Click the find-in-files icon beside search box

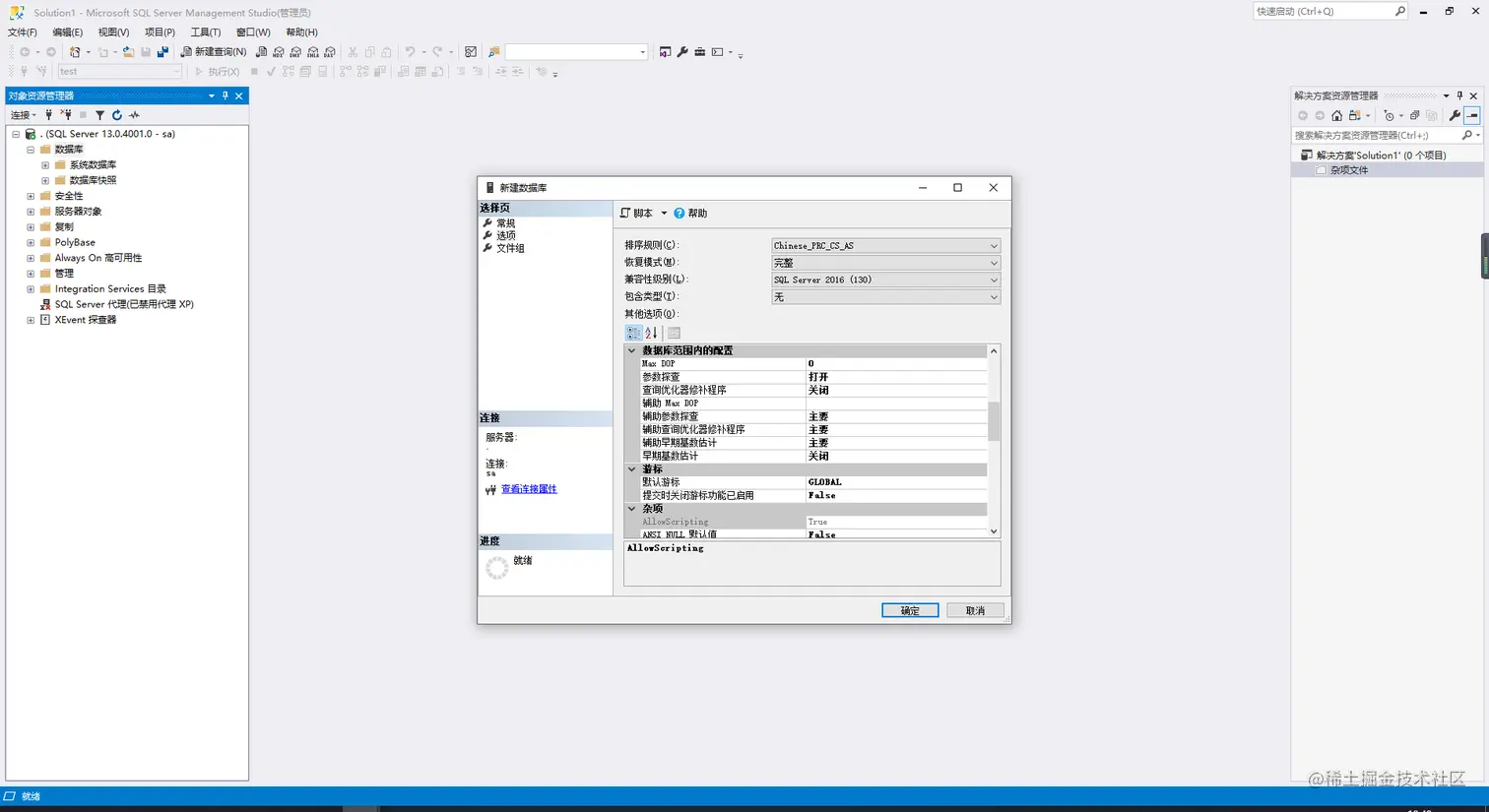494,52
